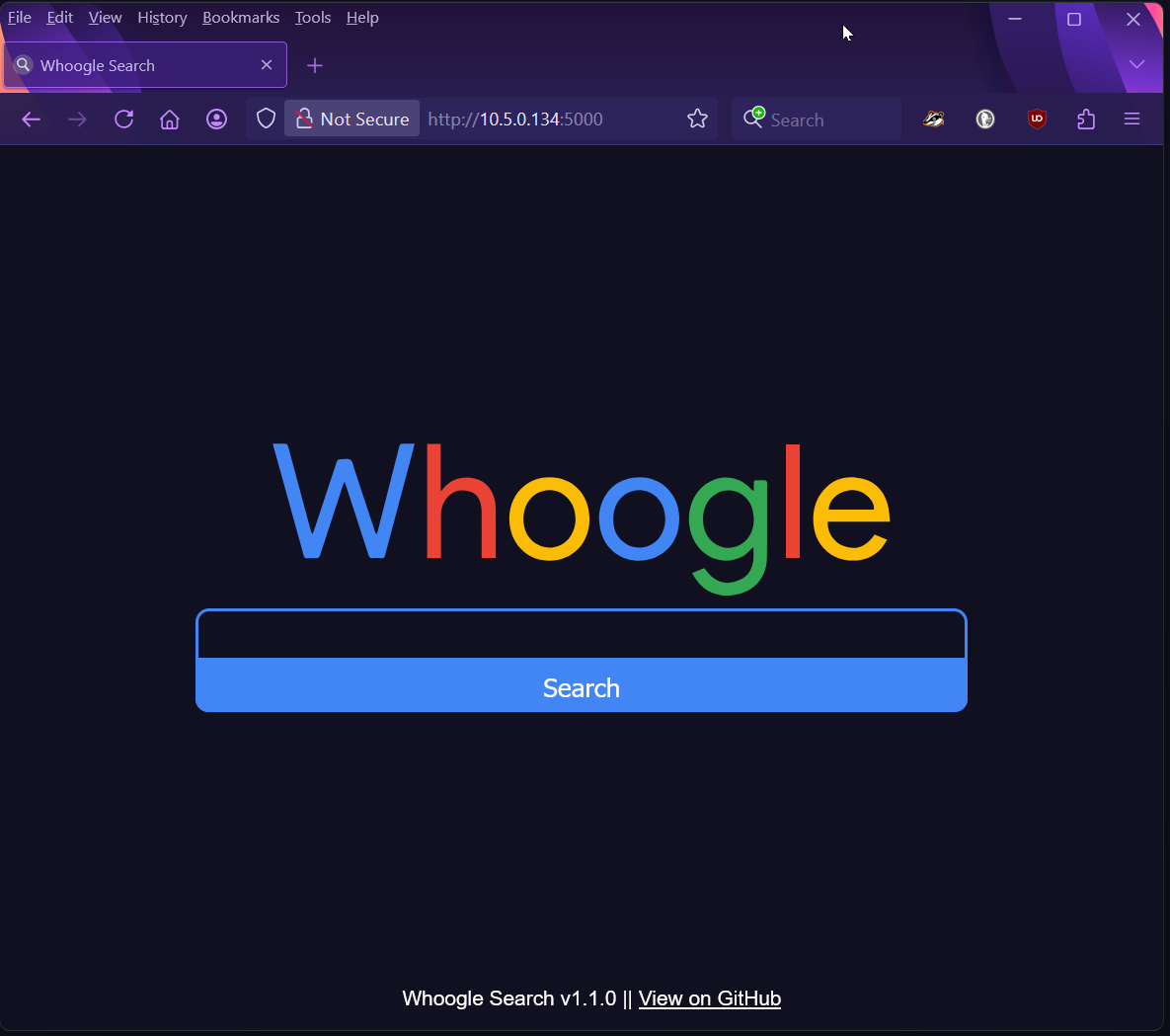This screenshot has height=1036, width=1170.
Task: Open the History menu
Action: (x=162, y=18)
